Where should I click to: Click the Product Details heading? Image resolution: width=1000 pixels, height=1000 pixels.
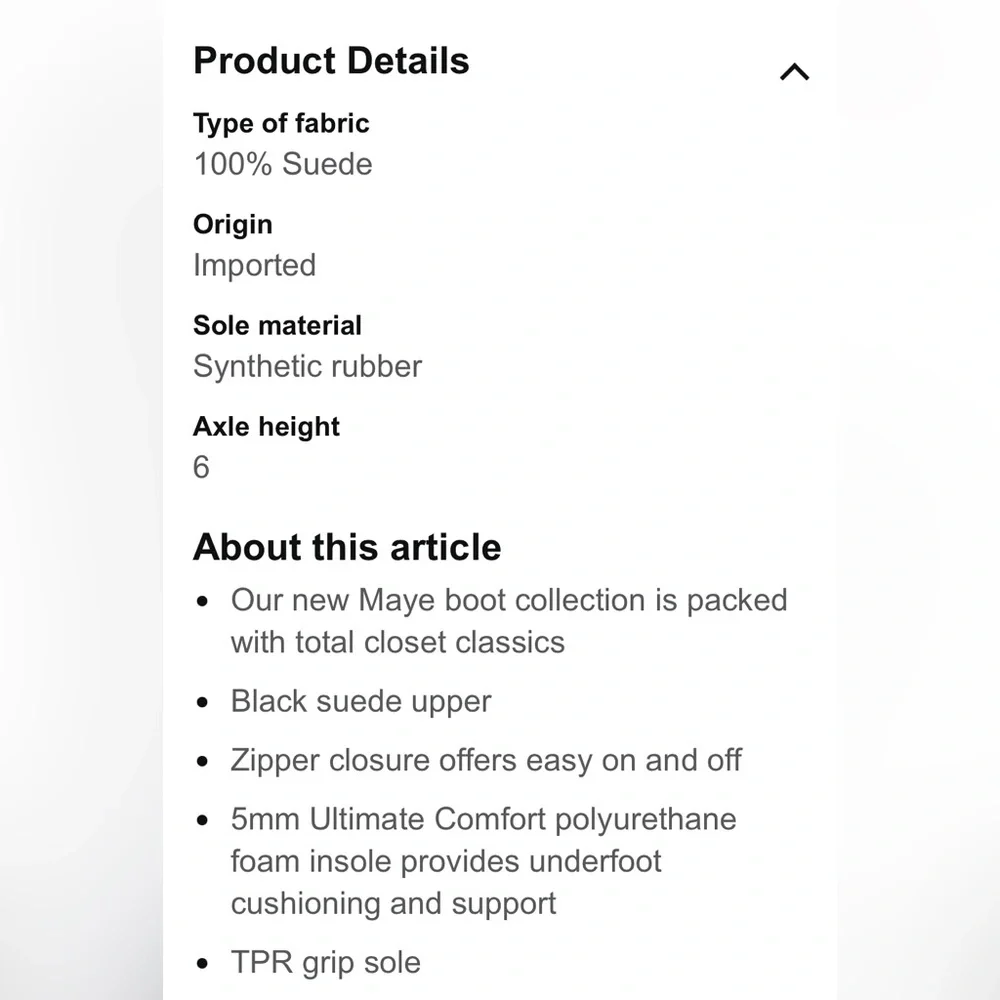coord(331,61)
